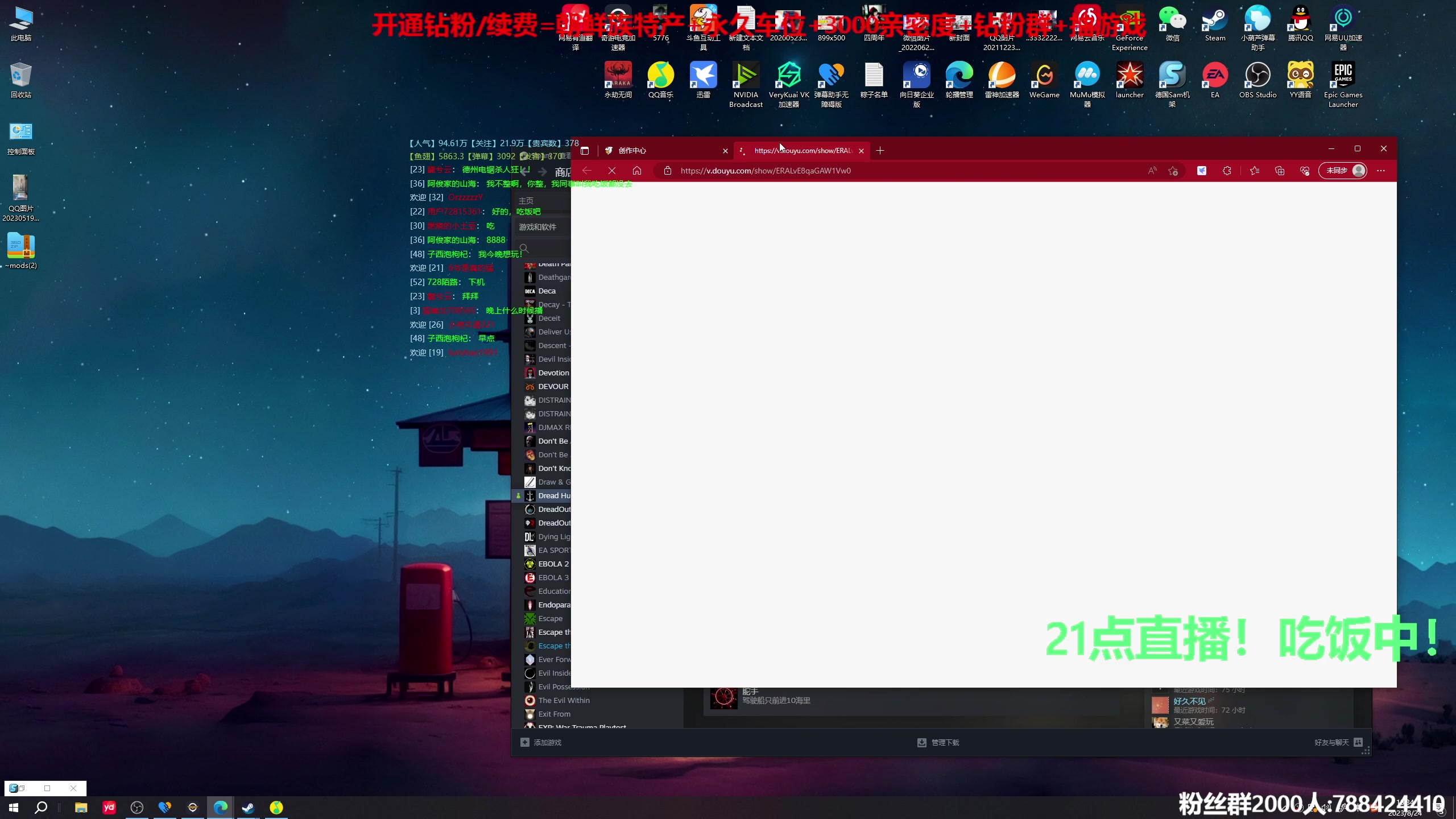The height and width of the screenshot is (819, 1456).
Task: Open the Extensions puzzle icon in Edge
Action: click(x=1227, y=171)
